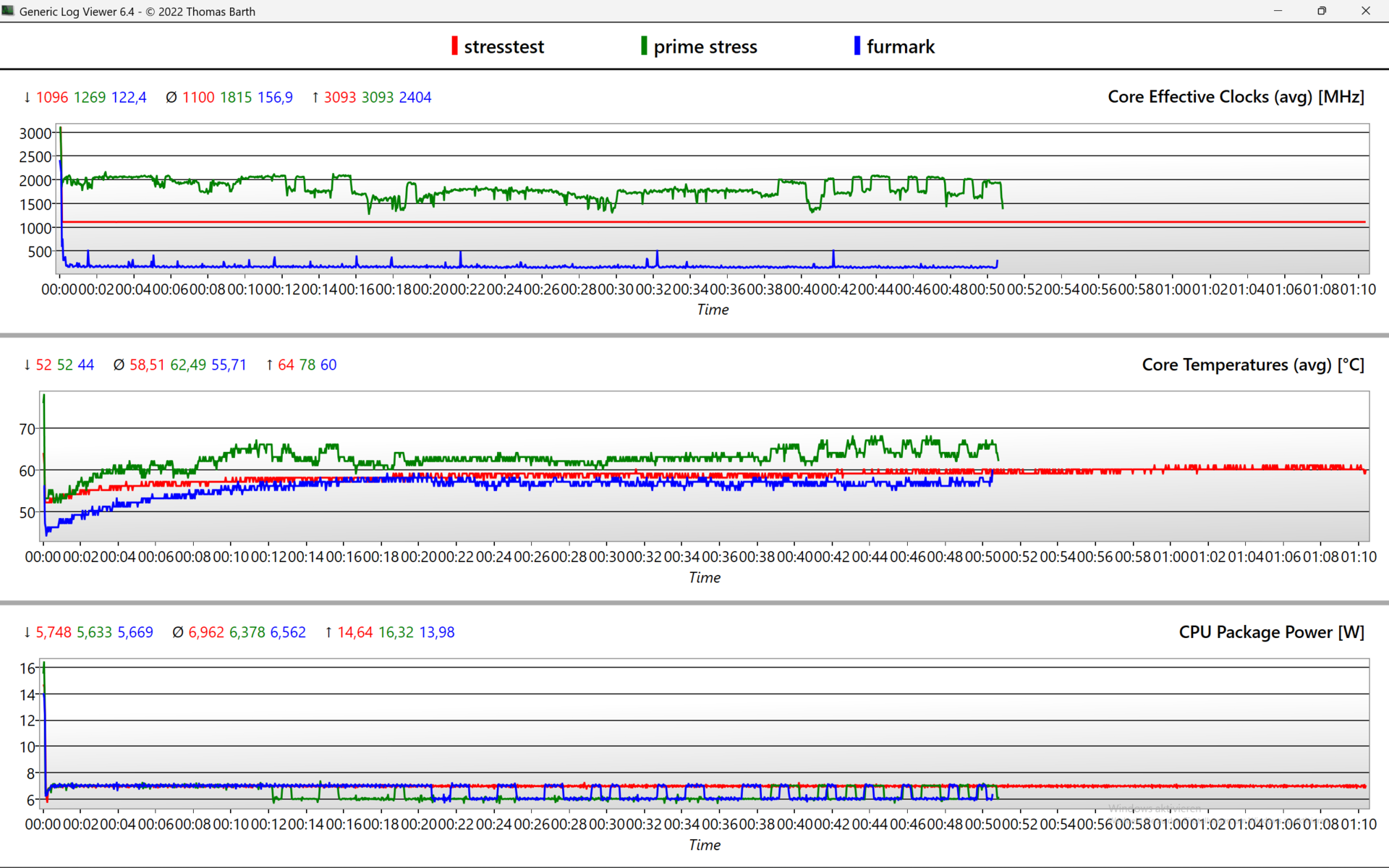This screenshot has width=1389, height=868.
Task: Click the green prime stress legend swatch
Action: [x=644, y=46]
